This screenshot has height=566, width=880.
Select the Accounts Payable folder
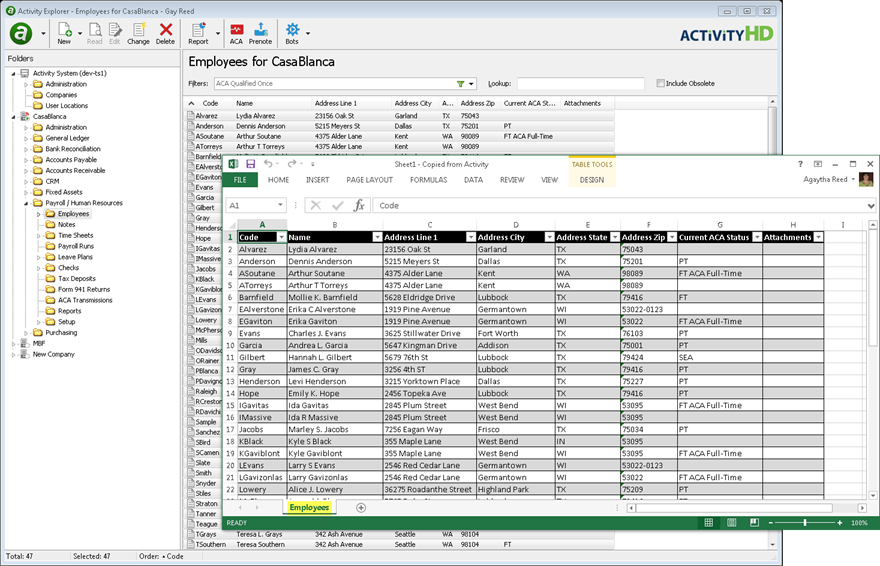click(71, 160)
